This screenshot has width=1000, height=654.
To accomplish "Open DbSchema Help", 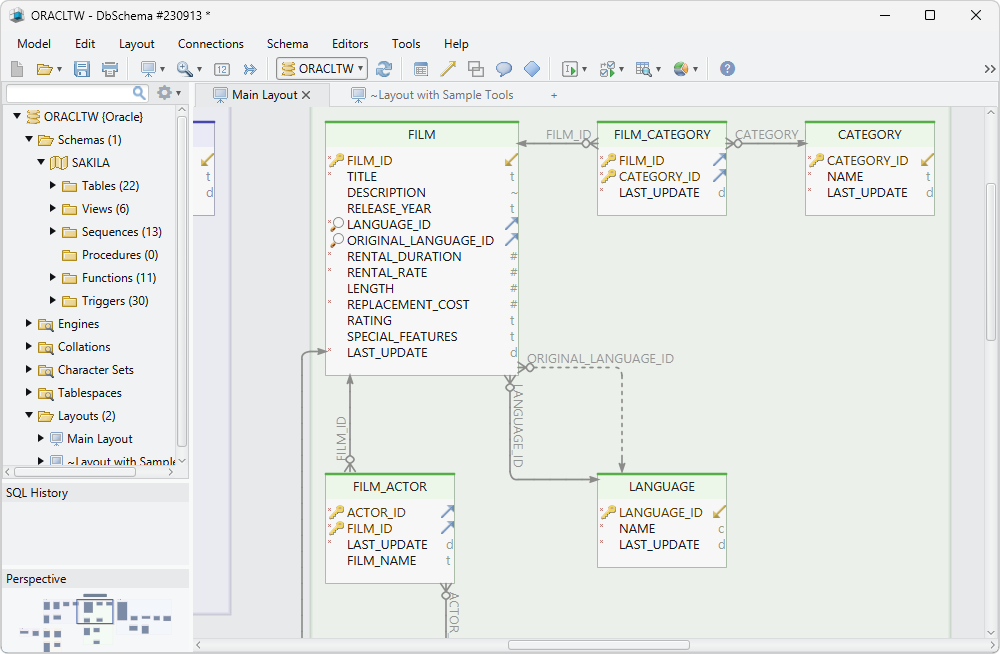I will [726, 69].
